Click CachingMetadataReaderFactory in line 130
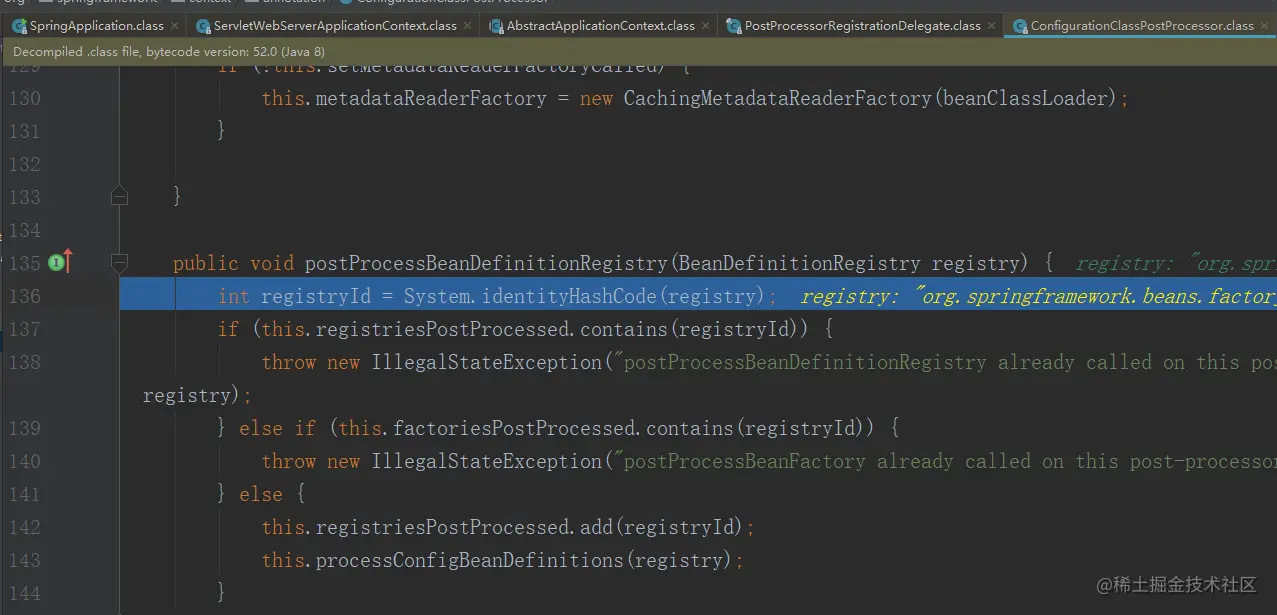This screenshot has height=615, width=1277. click(777, 98)
